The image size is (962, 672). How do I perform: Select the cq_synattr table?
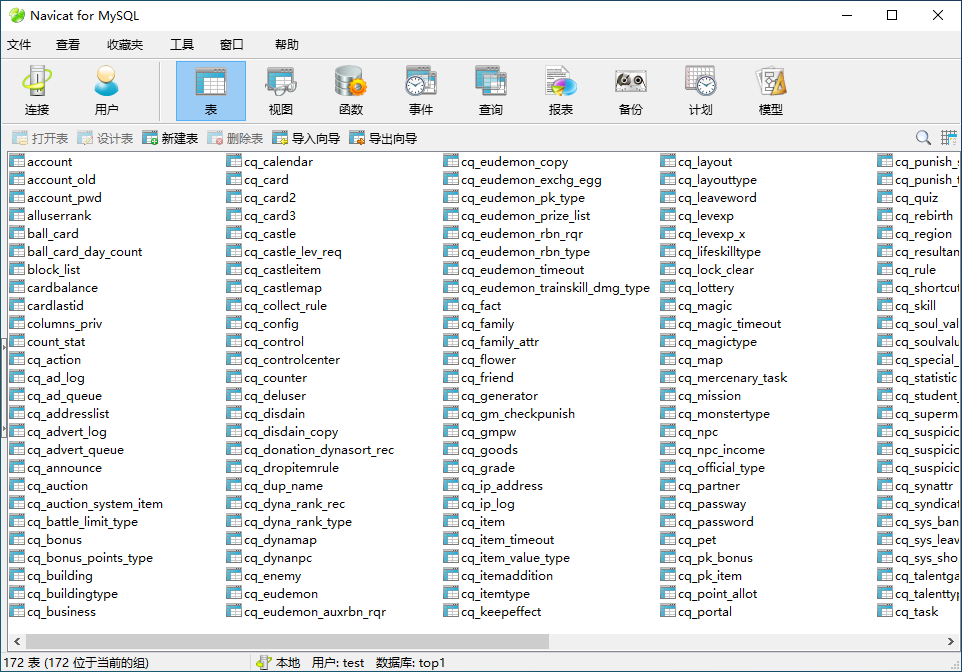[x=924, y=486]
